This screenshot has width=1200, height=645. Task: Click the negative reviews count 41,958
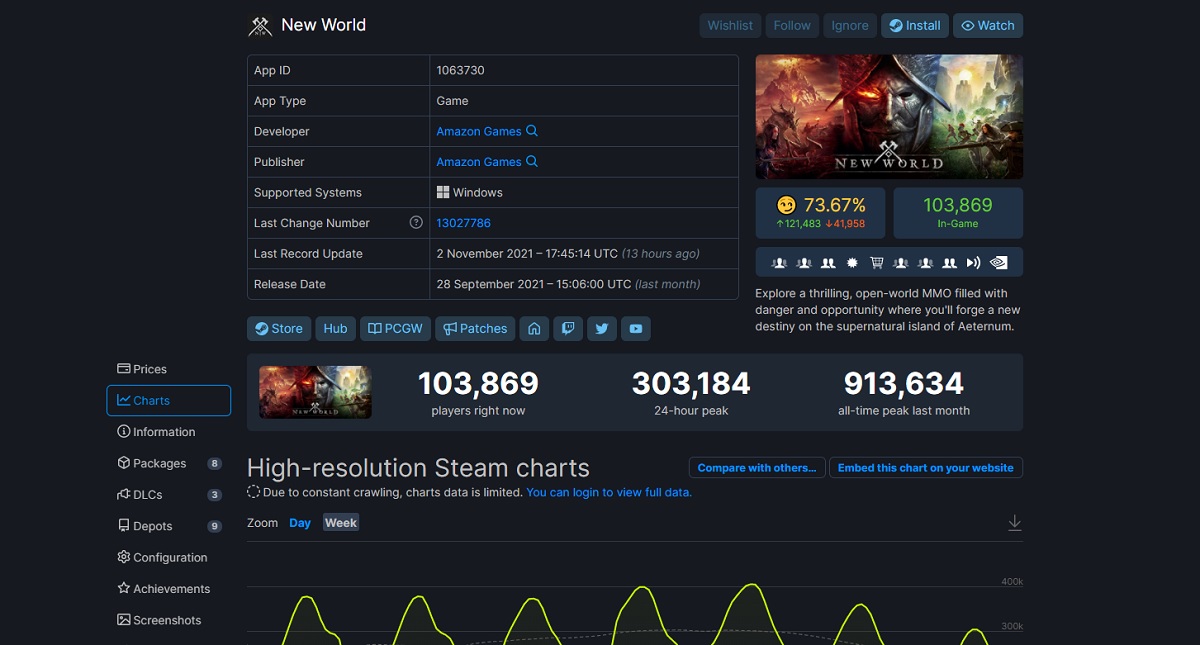point(845,224)
